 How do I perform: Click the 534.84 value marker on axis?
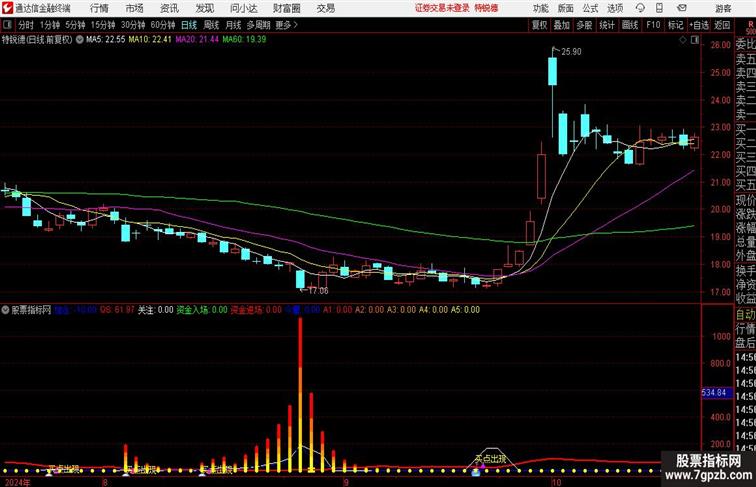click(715, 393)
